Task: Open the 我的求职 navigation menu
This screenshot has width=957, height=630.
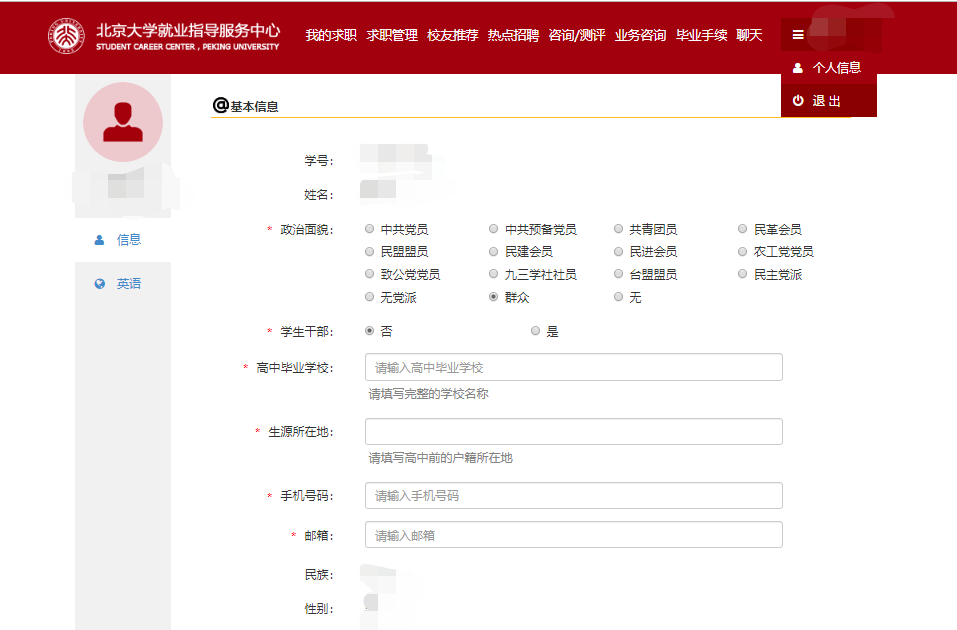Action: [331, 35]
